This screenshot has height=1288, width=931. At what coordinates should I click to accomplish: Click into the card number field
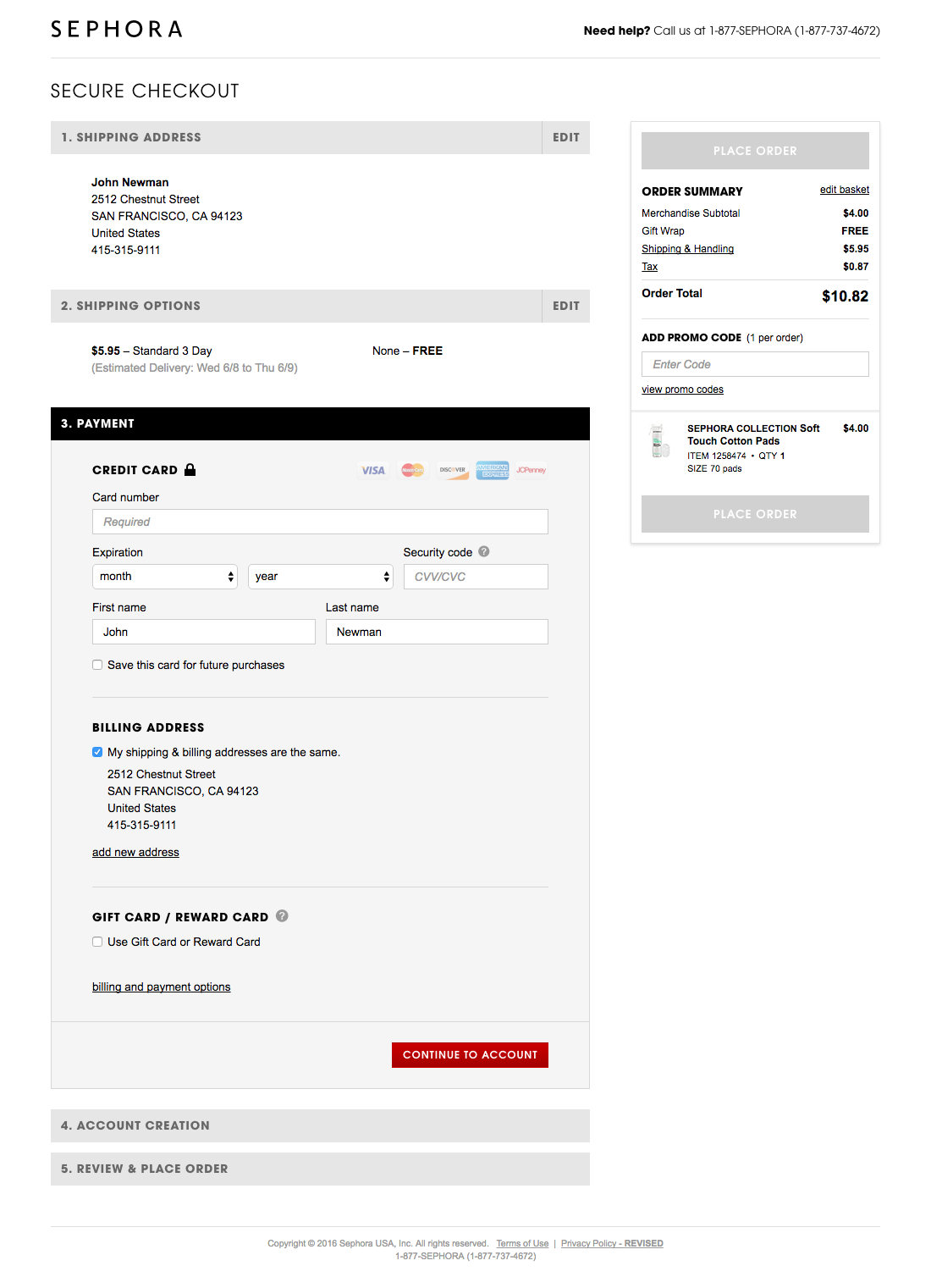[x=320, y=522]
